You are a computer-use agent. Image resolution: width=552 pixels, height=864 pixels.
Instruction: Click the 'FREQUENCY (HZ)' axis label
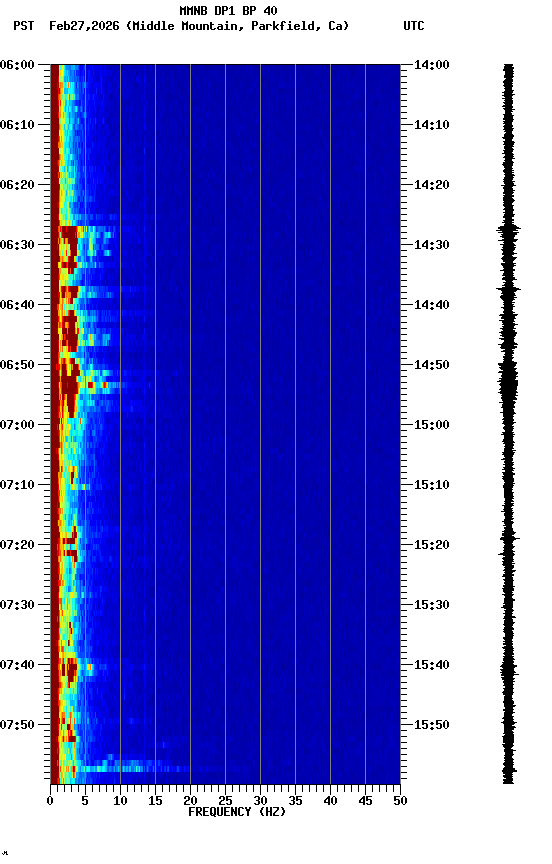(x=237, y=812)
